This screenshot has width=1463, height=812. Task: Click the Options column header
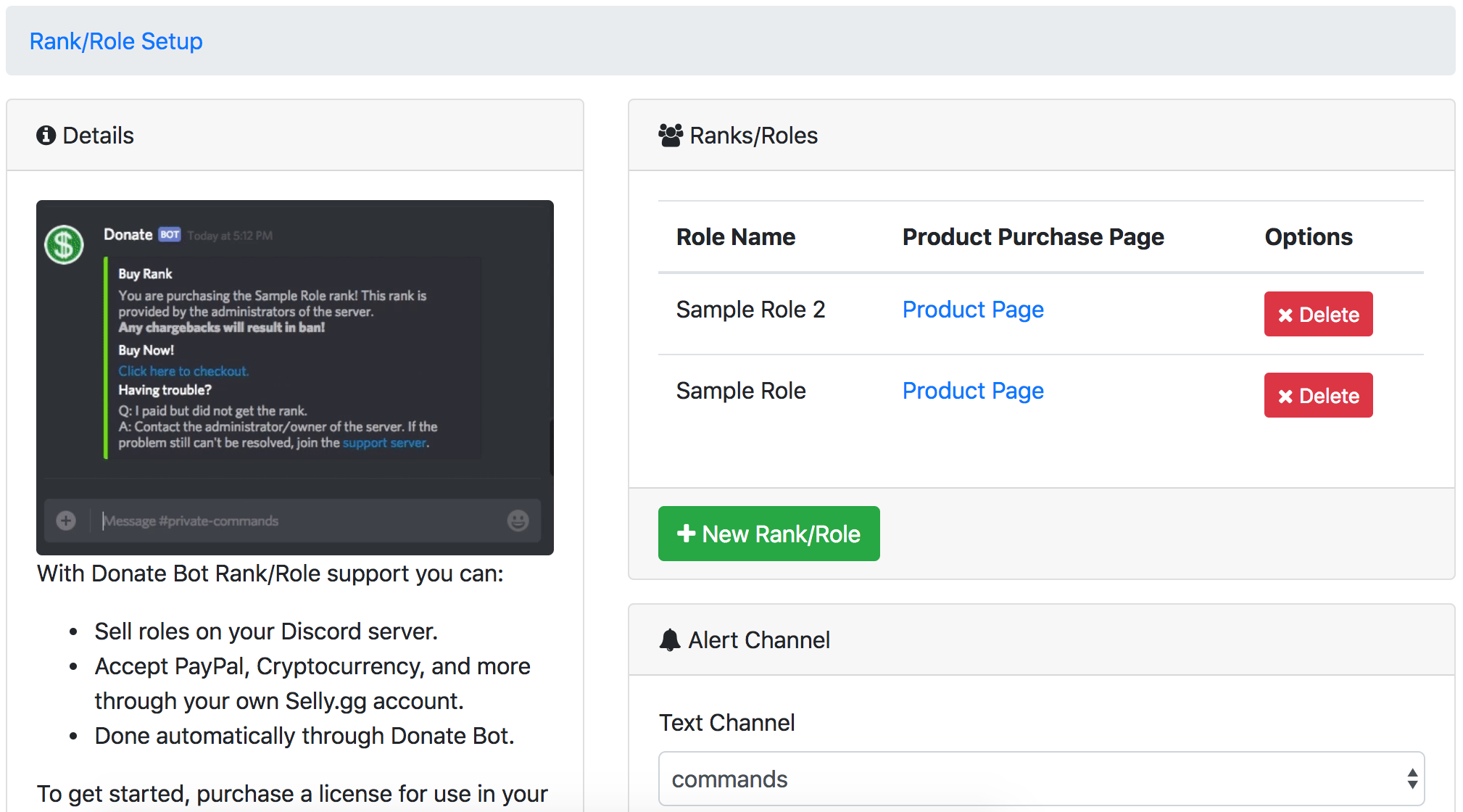1308,237
